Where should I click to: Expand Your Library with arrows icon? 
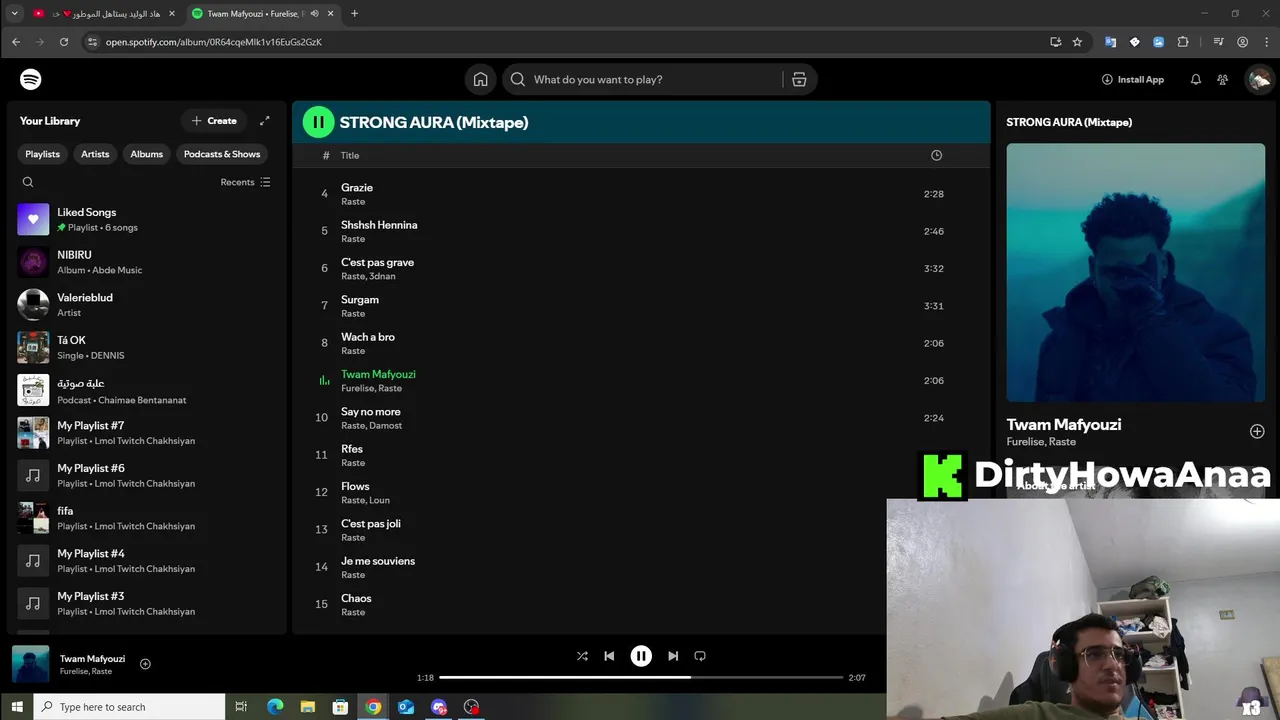pos(264,121)
